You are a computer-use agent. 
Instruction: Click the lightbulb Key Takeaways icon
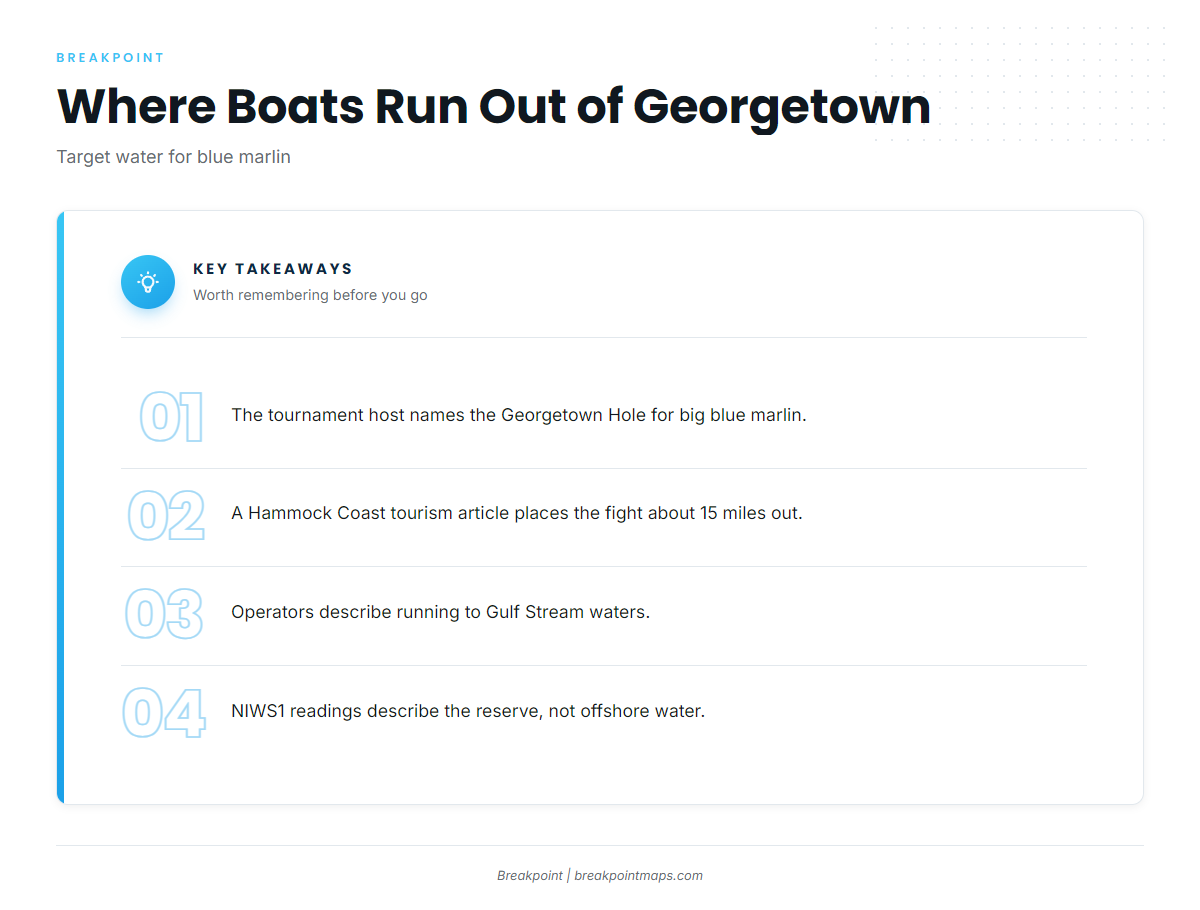[x=148, y=282]
